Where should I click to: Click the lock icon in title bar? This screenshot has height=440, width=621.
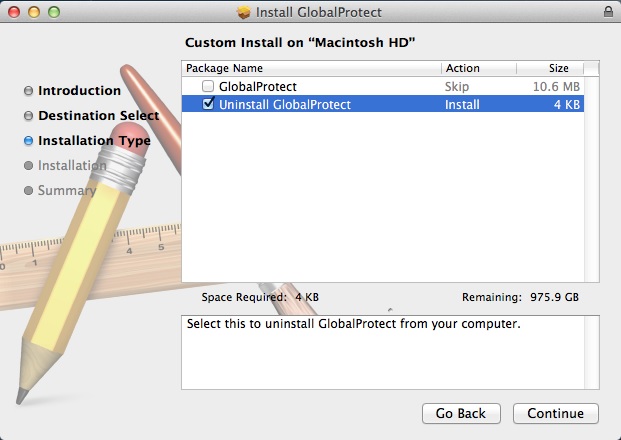(608, 11)
